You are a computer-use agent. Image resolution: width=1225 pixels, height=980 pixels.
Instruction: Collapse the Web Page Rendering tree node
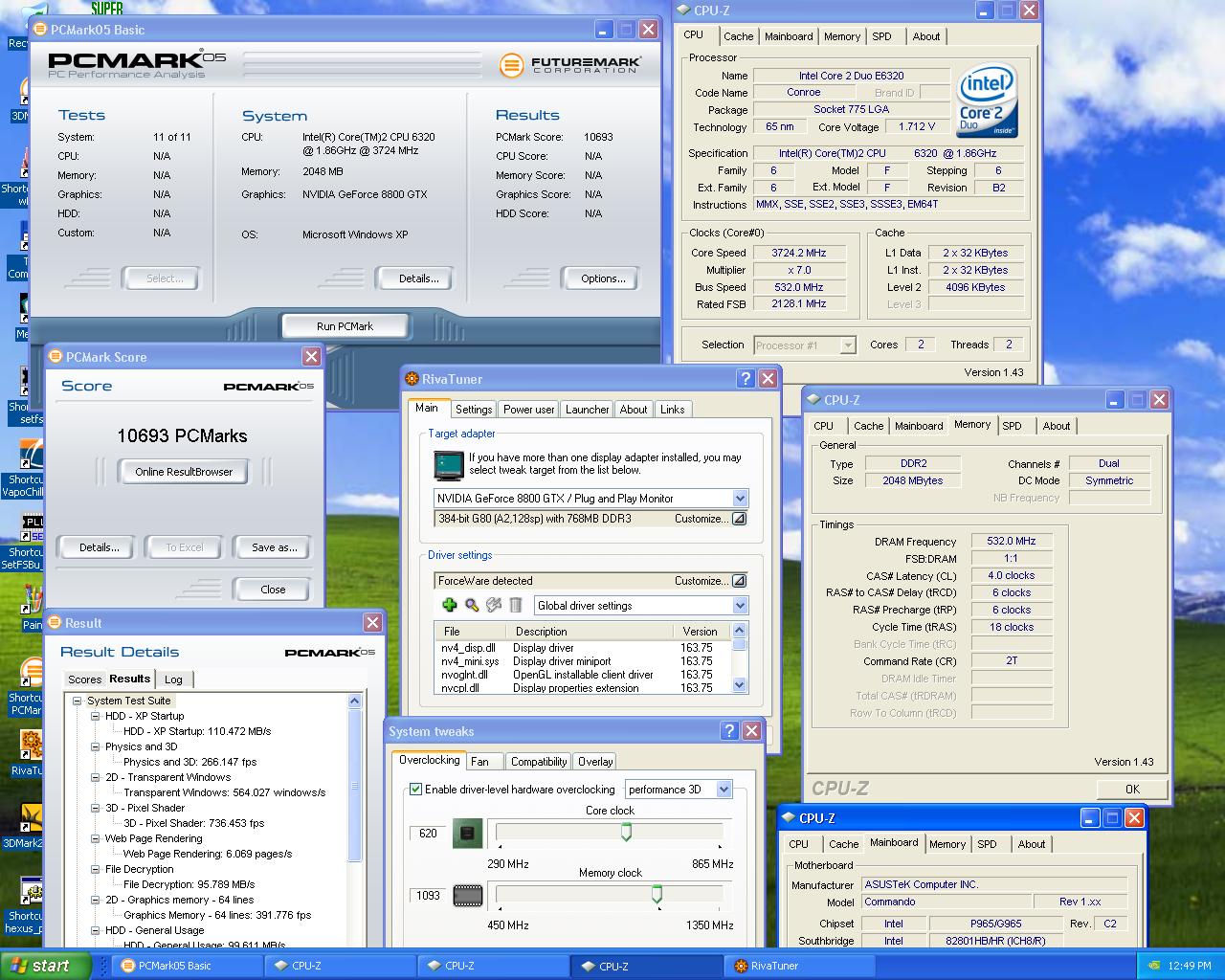[x=95, y=838]
